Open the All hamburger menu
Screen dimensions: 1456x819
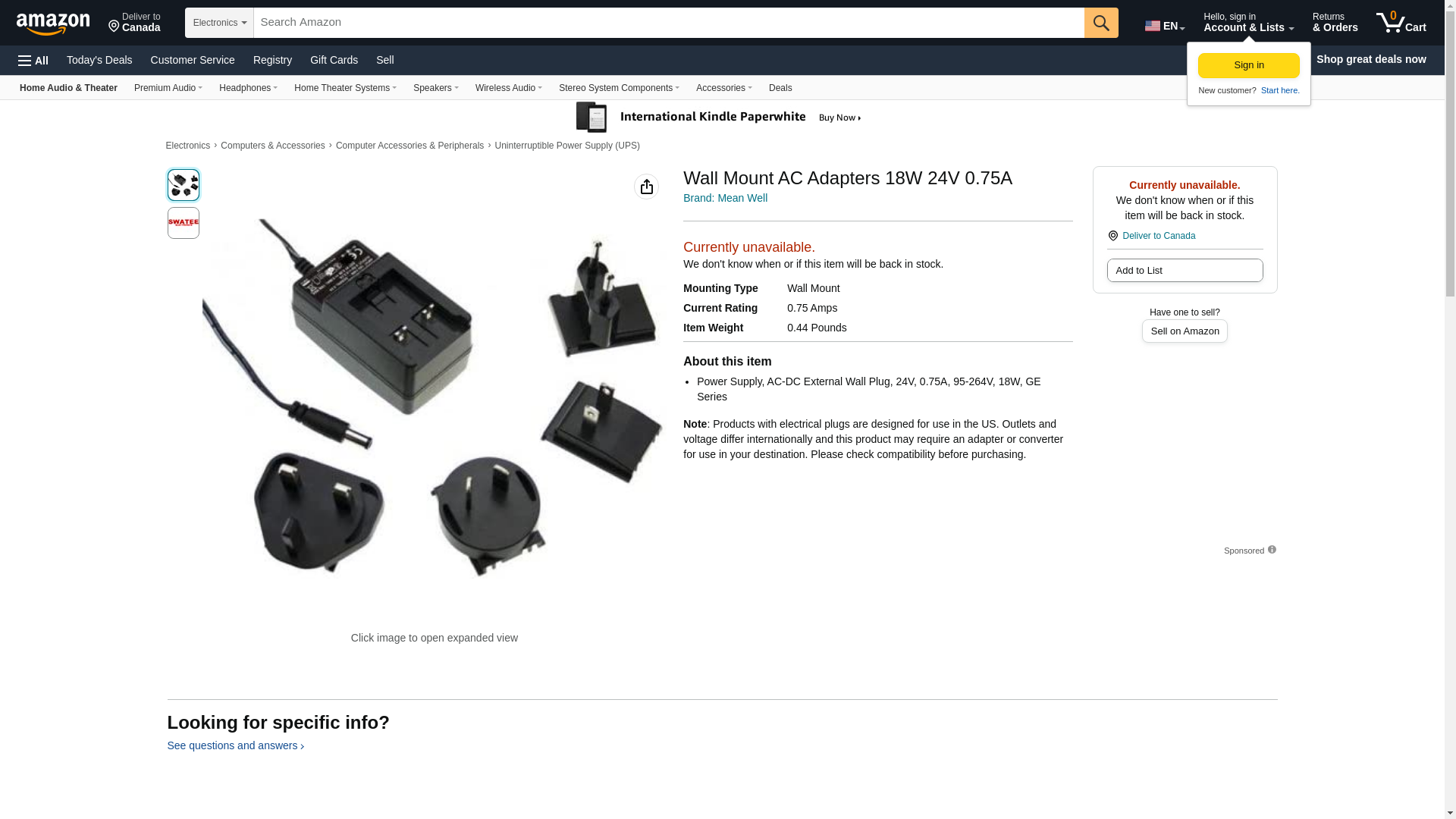point(33,60)
